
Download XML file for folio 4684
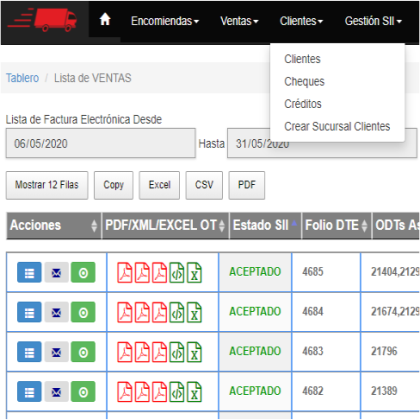click(177, 313)
